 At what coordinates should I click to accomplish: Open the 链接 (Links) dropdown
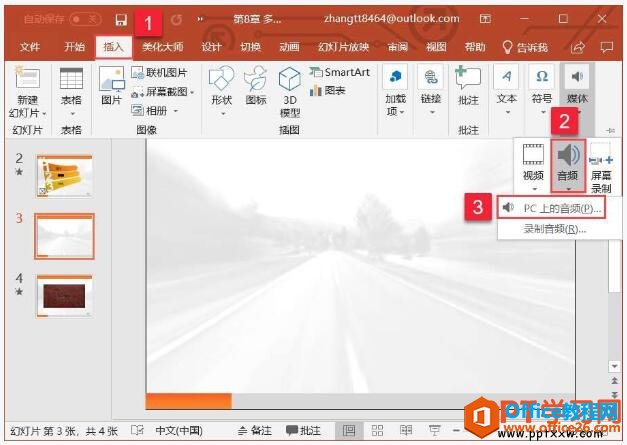coord(430,91)
